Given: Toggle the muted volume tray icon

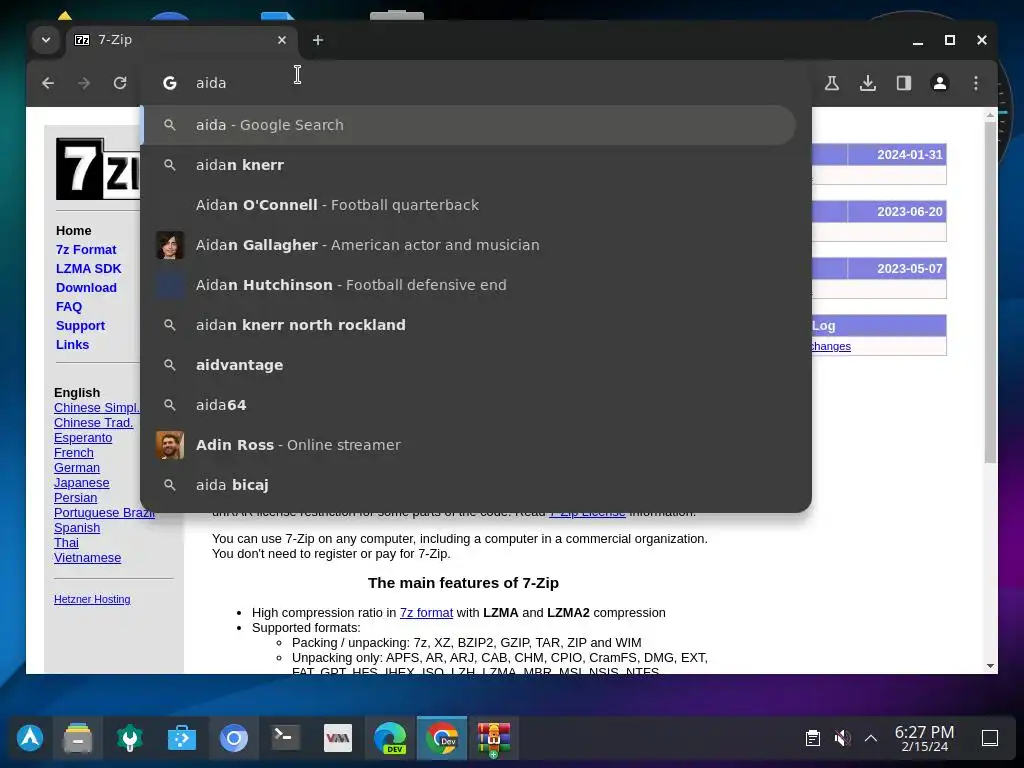Looking at the screenshot, I should 842,738.
